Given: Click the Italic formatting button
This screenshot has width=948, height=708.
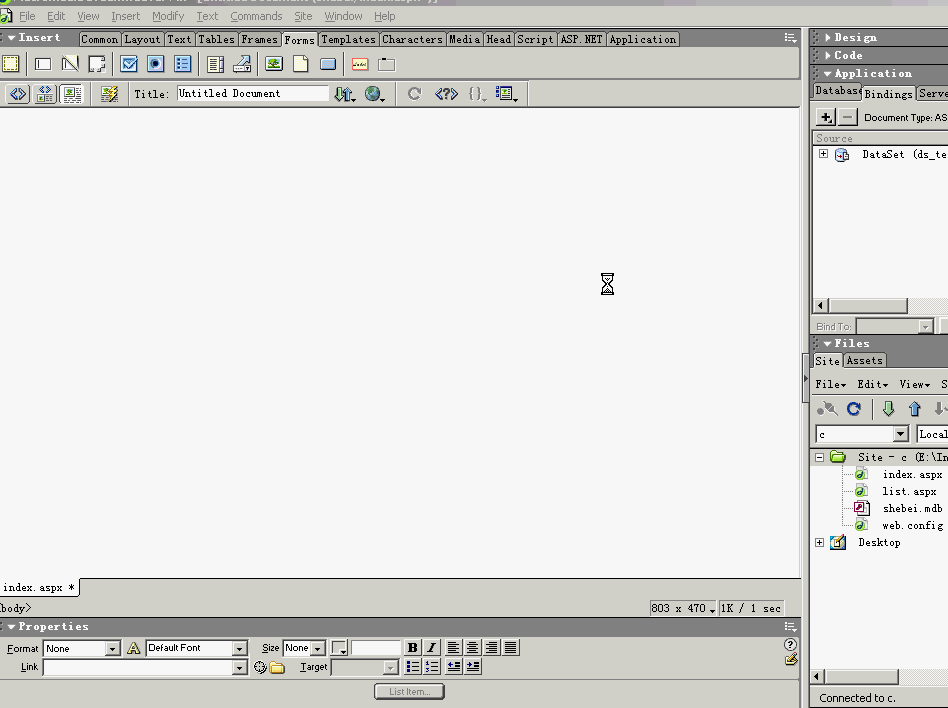Looking at the screenshot, I should pyautogui.click(x=431, y=648).
